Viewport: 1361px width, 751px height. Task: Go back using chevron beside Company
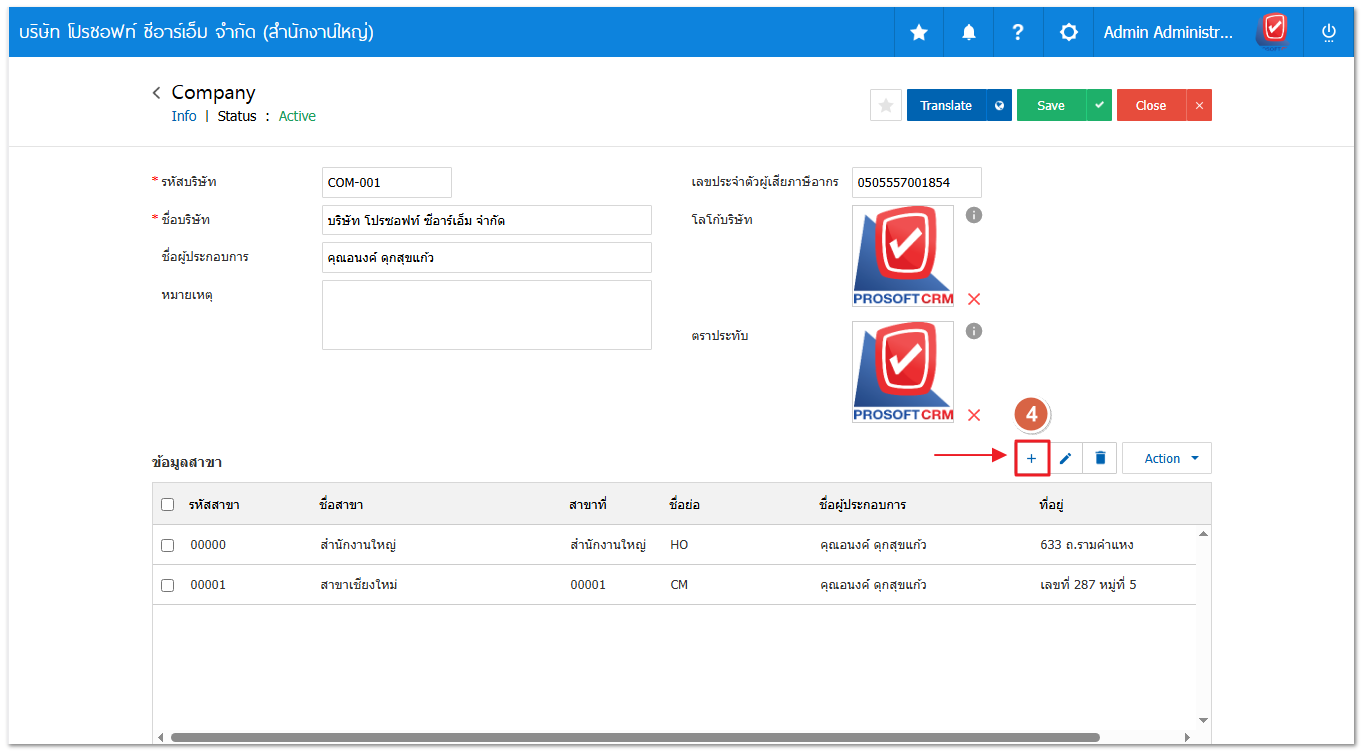(x=156, y=93)
